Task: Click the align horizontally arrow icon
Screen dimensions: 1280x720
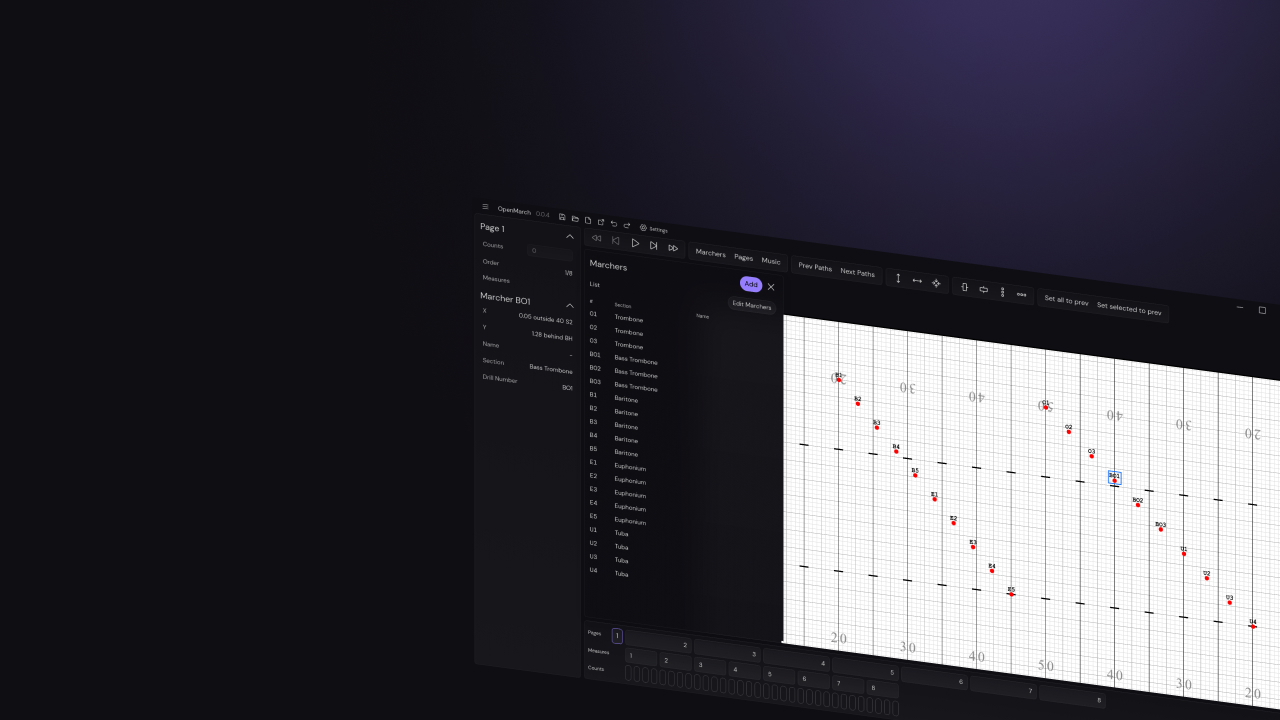Action: click(x=917, y=281)
